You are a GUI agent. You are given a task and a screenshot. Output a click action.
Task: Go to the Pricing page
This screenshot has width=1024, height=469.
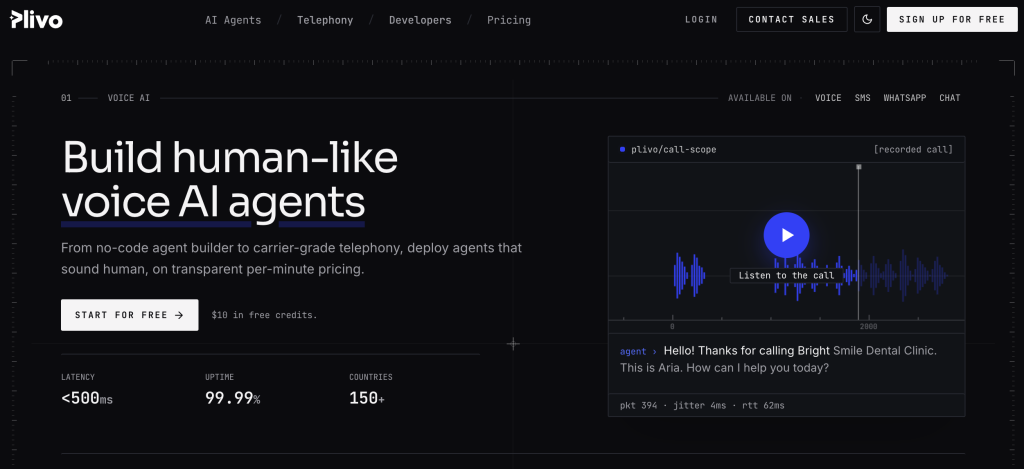click(509, 20)
